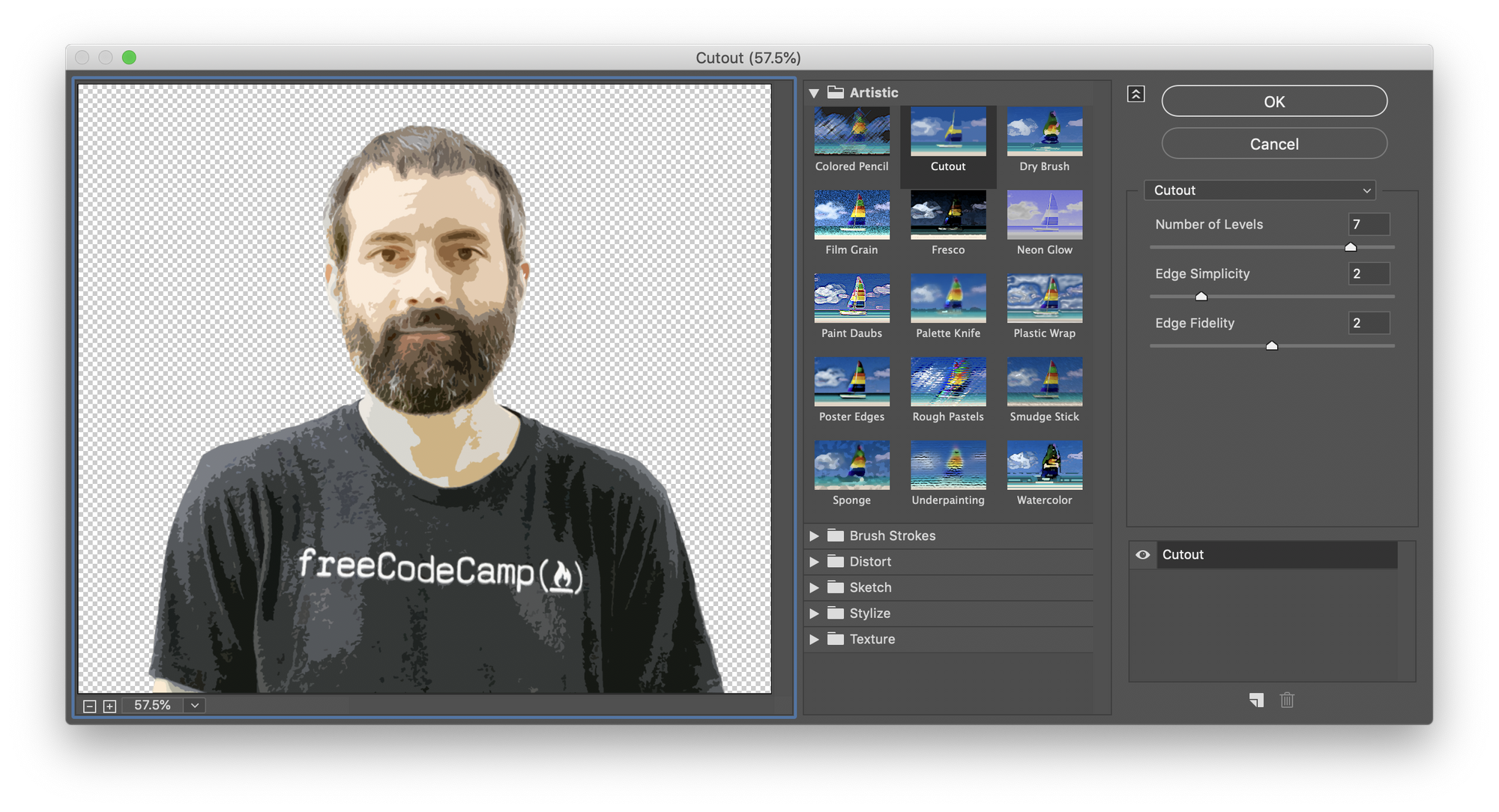Pick the Smudge Stick filter
This screenshot has width=1499, height=812.
[1044, 381]
